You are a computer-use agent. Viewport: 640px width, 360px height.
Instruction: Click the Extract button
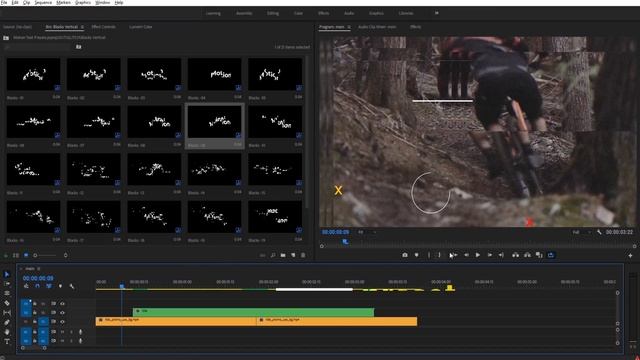click(x=527, y=255)
